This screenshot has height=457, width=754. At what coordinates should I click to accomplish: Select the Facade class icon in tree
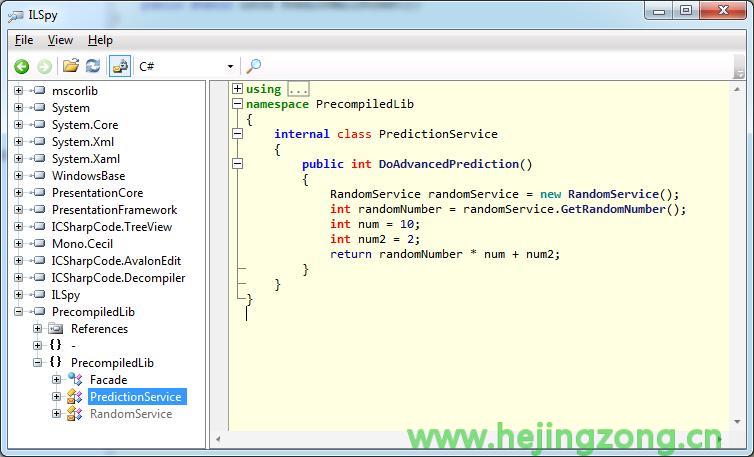pyautogui.click(x=75, y=380)
